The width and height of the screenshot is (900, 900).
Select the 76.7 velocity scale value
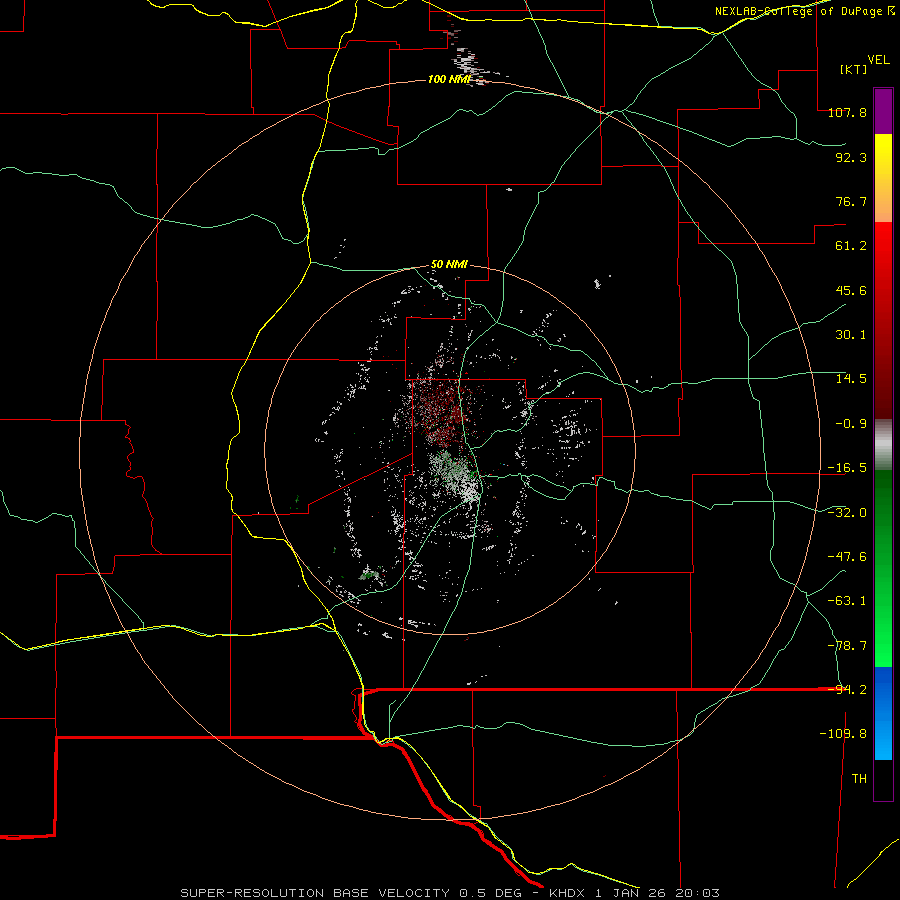click(x=851, y=201)
